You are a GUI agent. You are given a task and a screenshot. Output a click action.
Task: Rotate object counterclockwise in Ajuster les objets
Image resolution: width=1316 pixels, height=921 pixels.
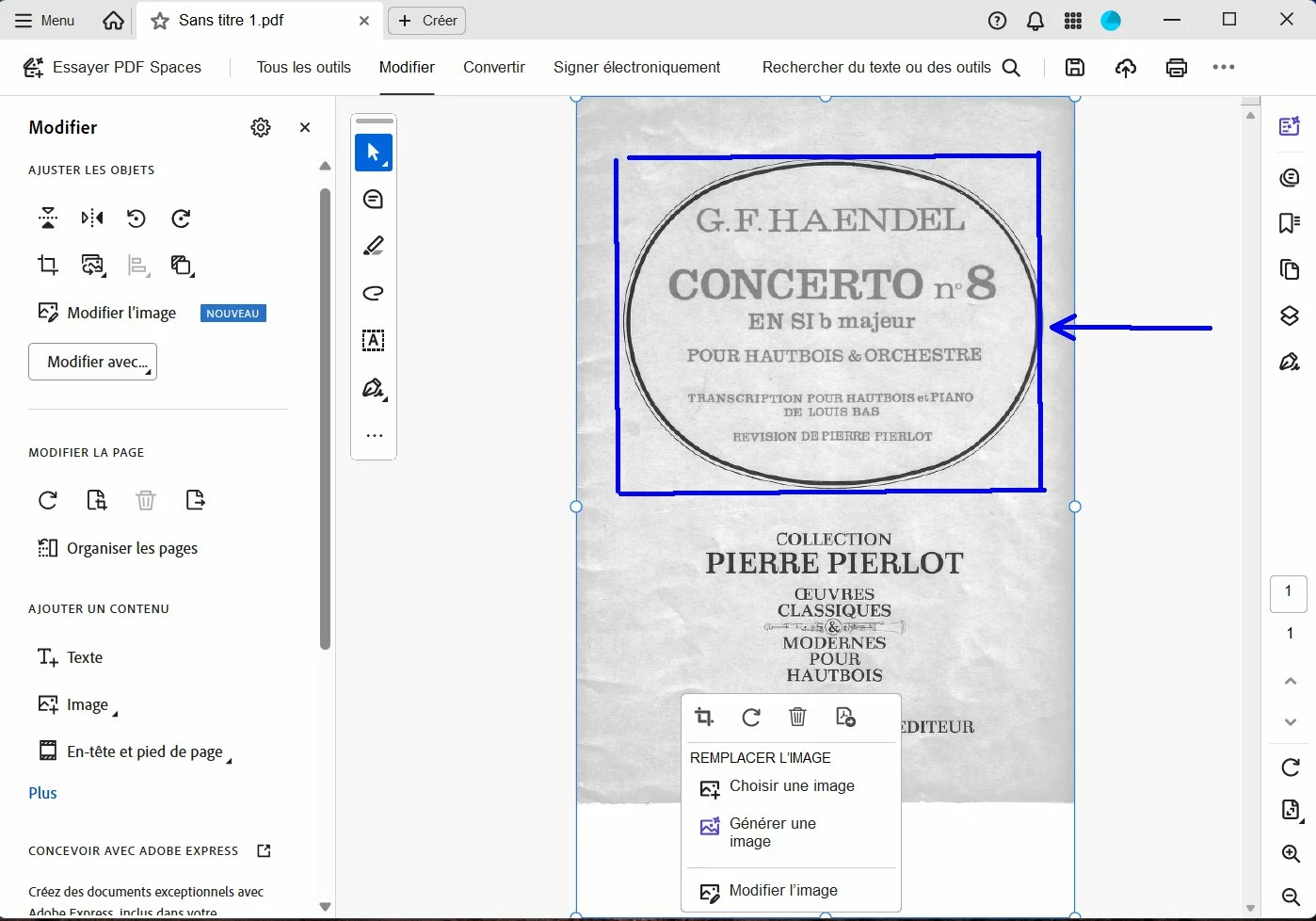[x=136, y=218]
